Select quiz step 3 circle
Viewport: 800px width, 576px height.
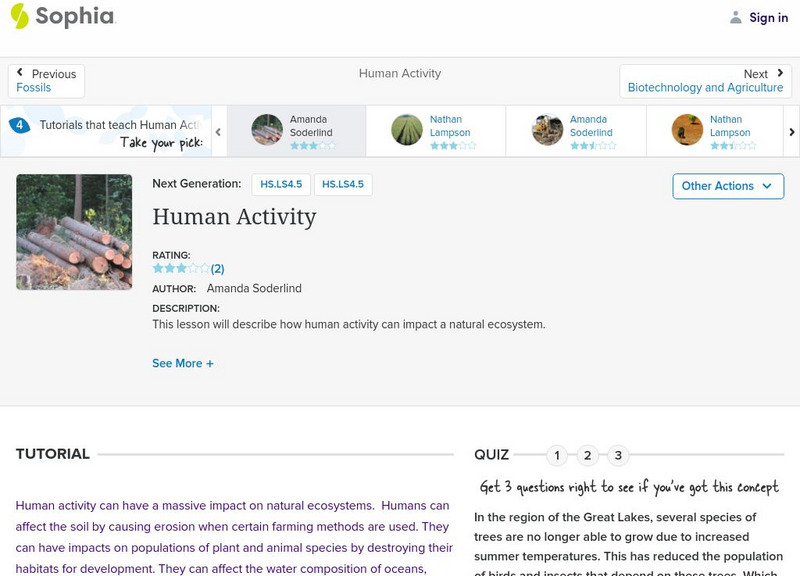tap(617, 455)
